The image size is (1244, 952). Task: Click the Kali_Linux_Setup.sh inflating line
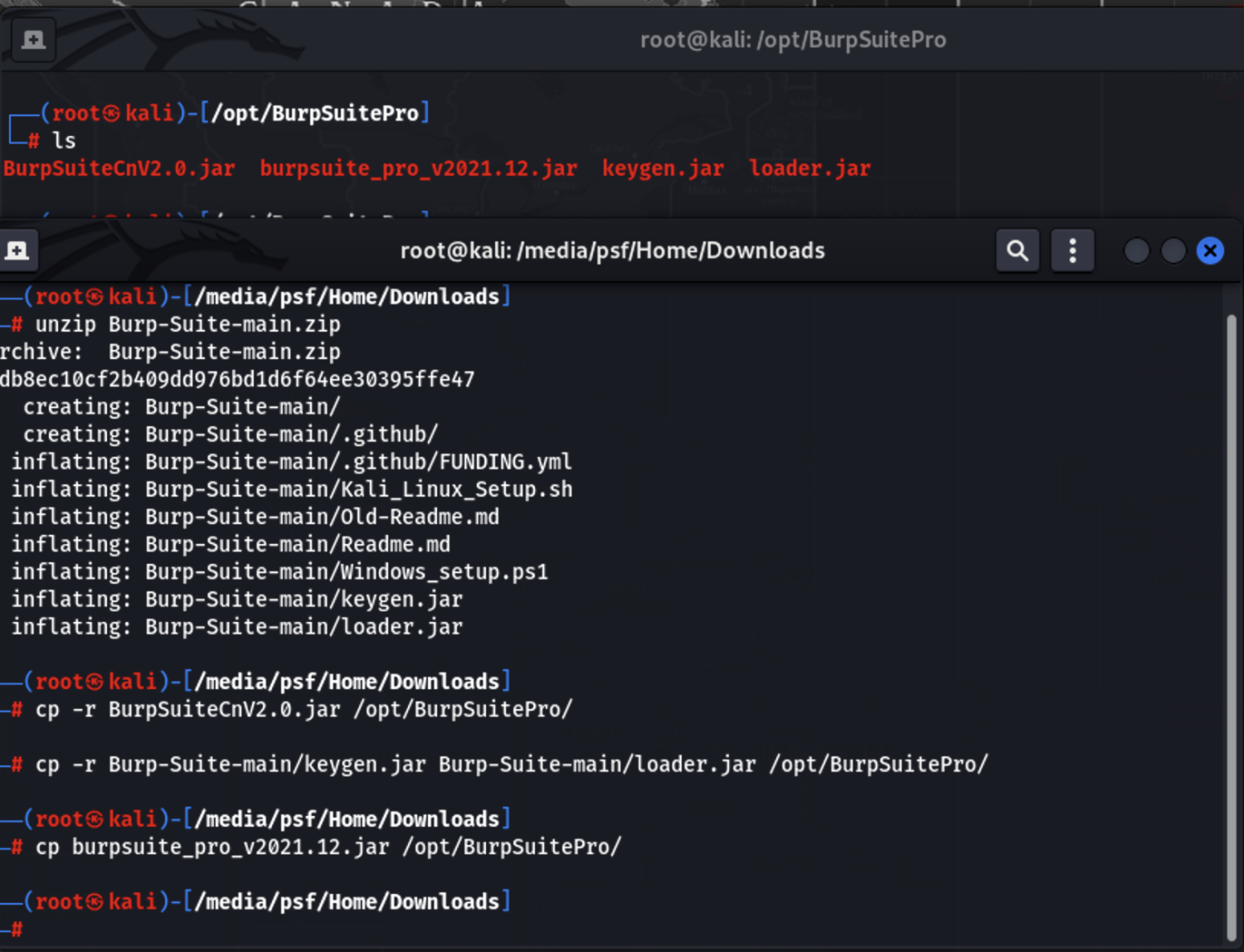click(x=291, y=489)
